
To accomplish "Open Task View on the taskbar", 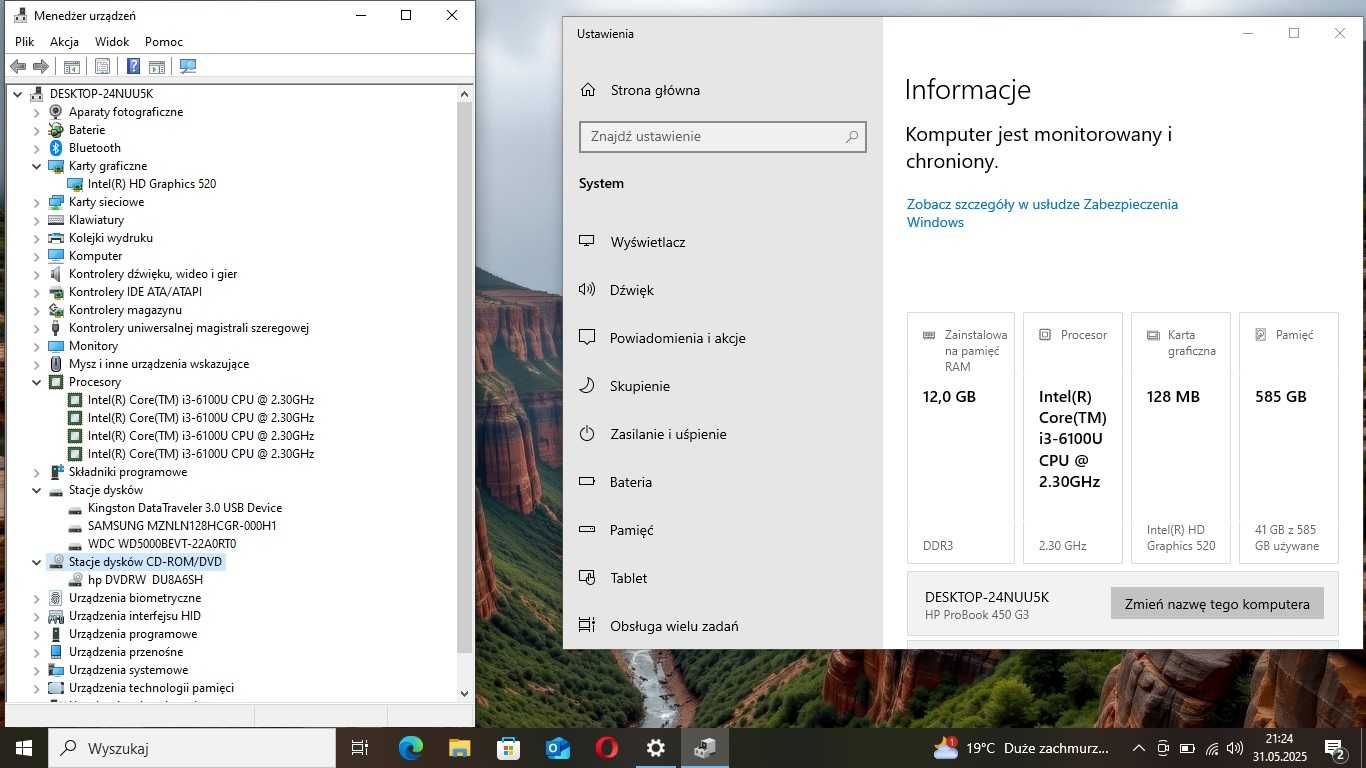I will (x=360, y=748).
